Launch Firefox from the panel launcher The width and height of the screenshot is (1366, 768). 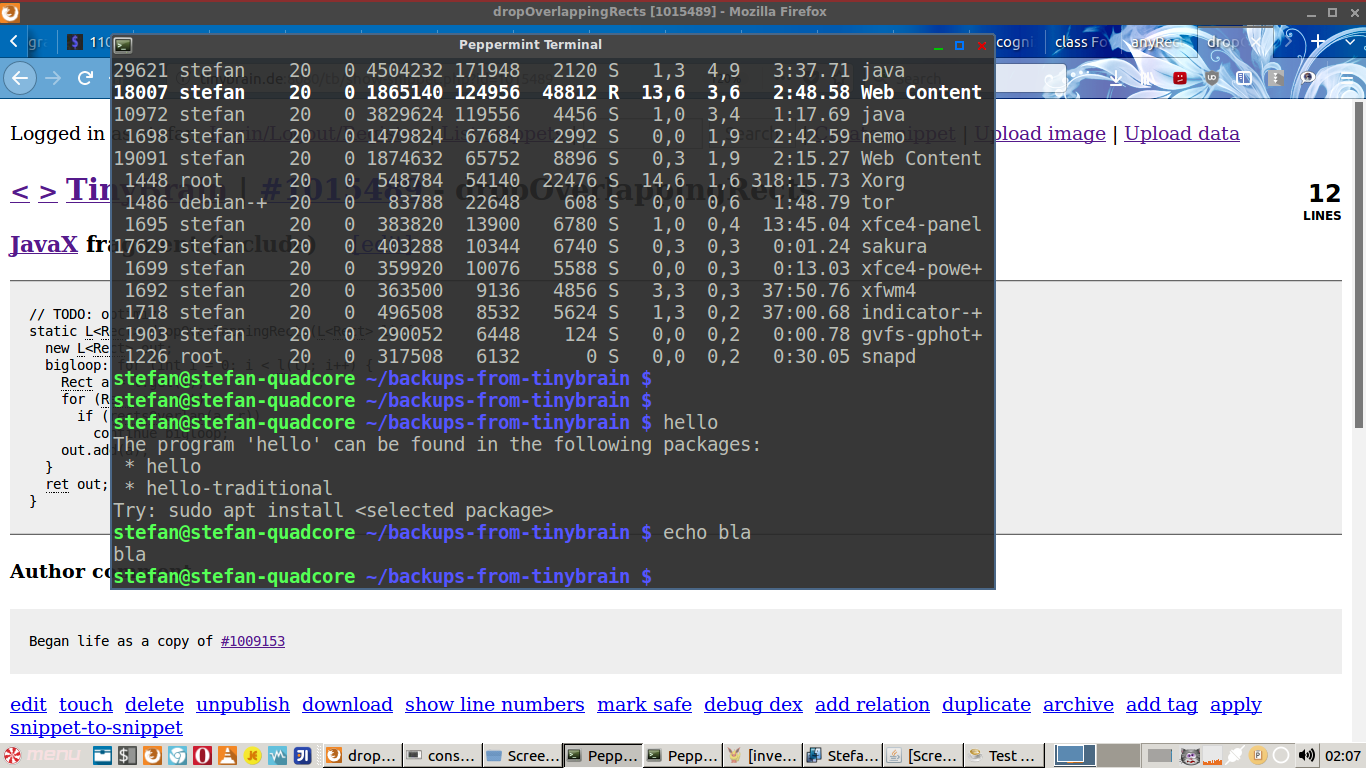[152, 755]
